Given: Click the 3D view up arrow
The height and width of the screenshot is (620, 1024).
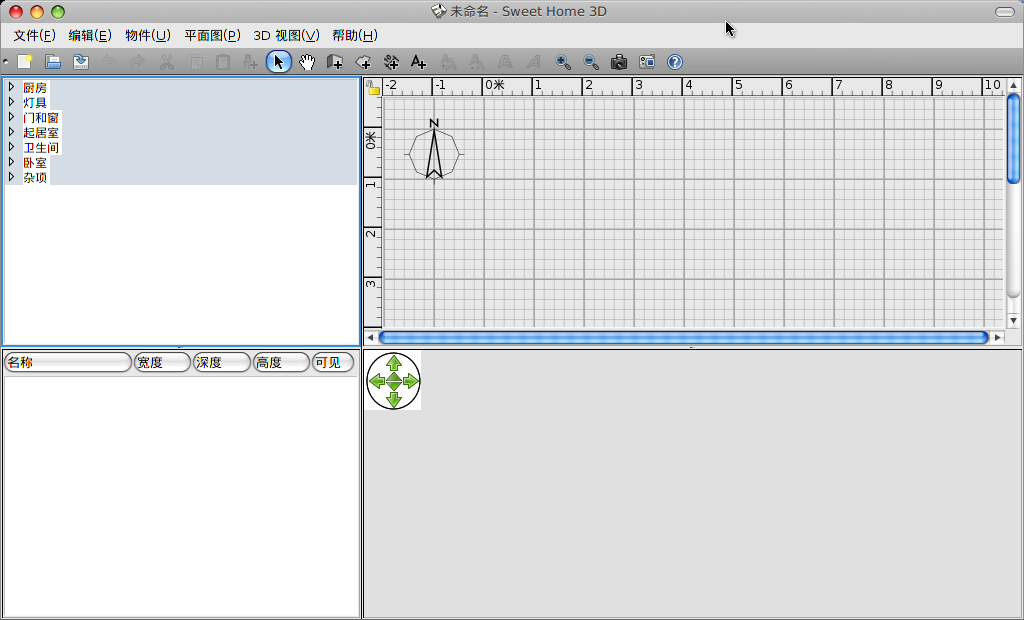Looking at the screenshot, I should (x=394, y=363).
